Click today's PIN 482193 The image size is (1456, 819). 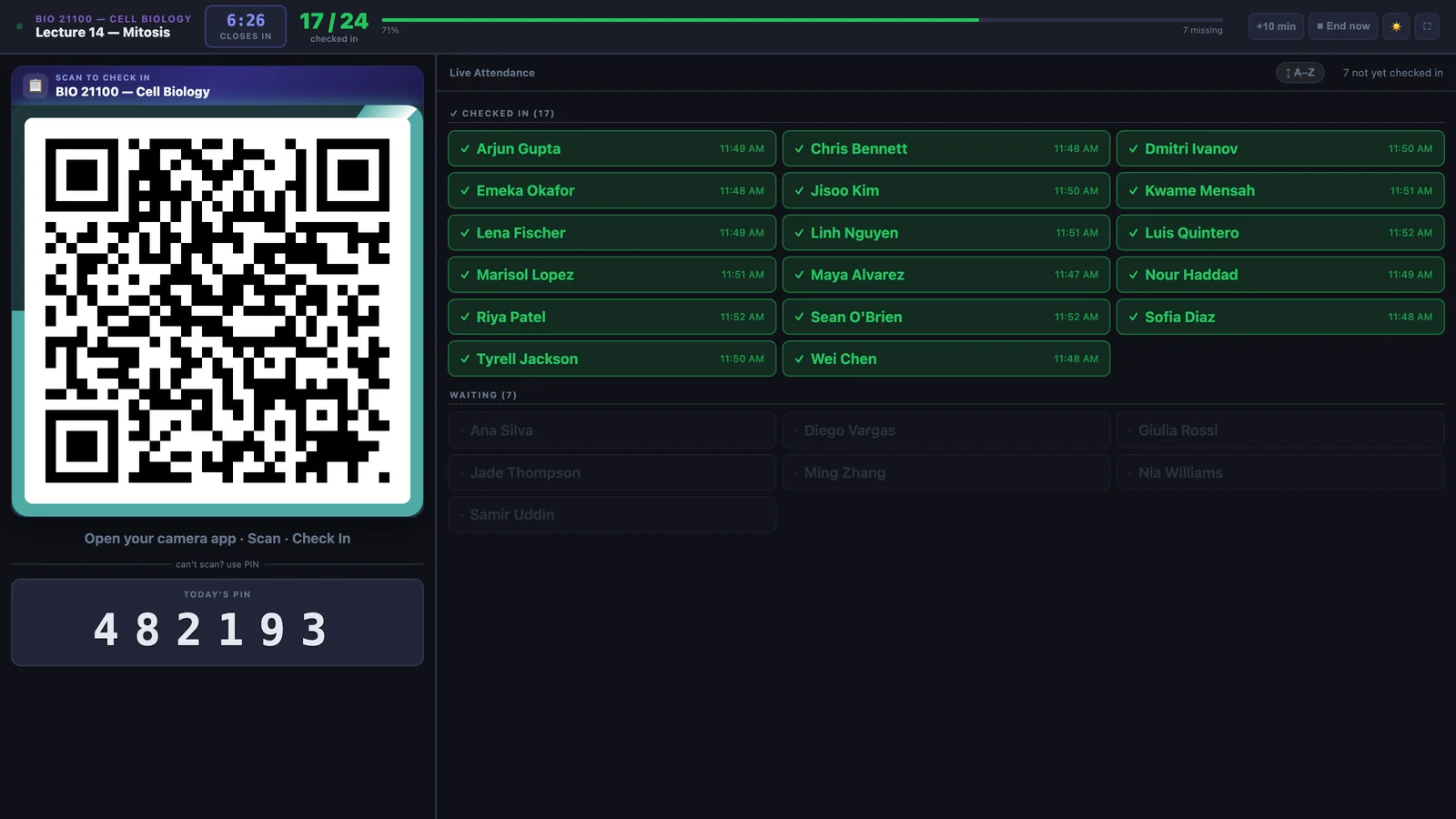(211, 630)
